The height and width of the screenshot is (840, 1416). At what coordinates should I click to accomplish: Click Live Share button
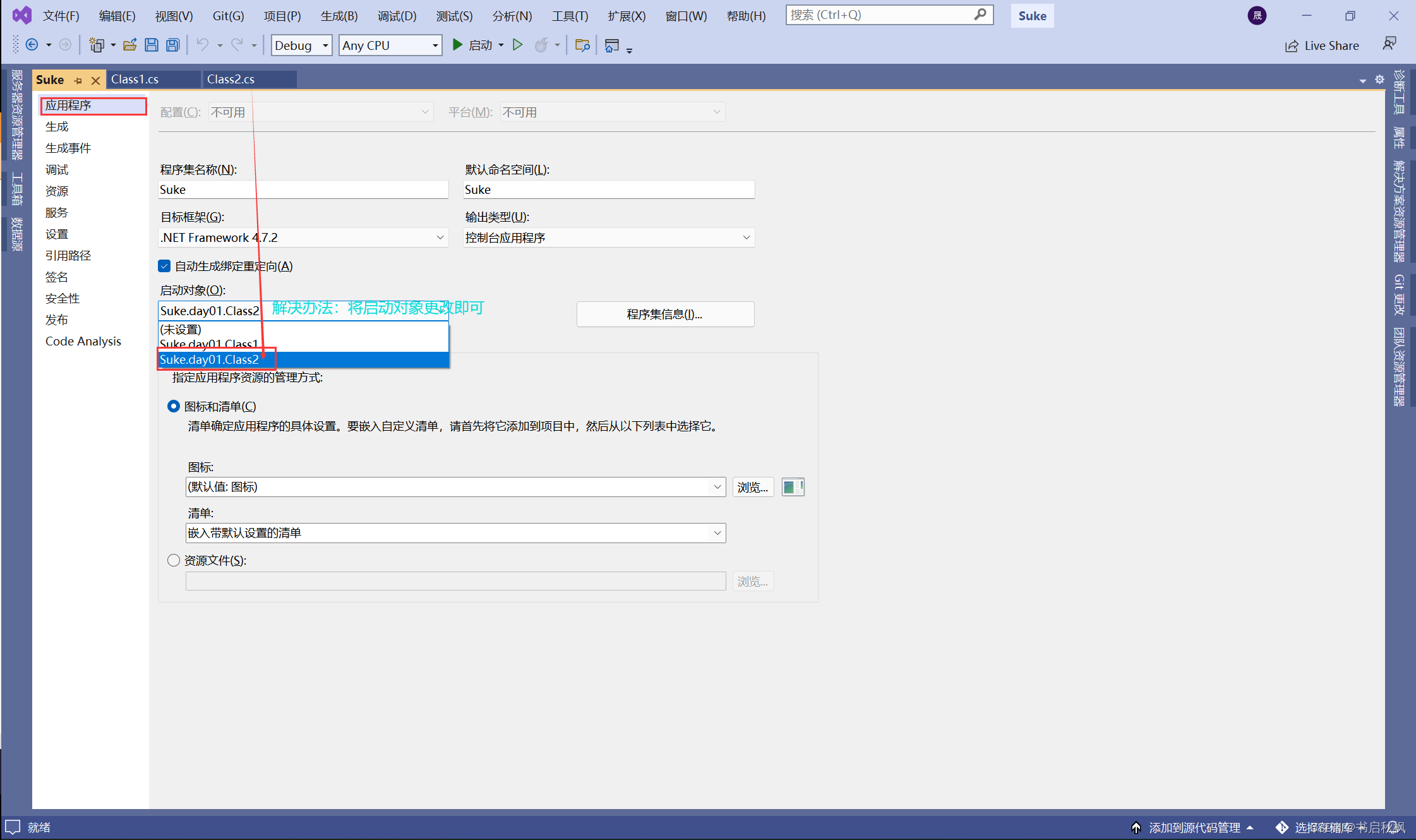[1322, 45]
